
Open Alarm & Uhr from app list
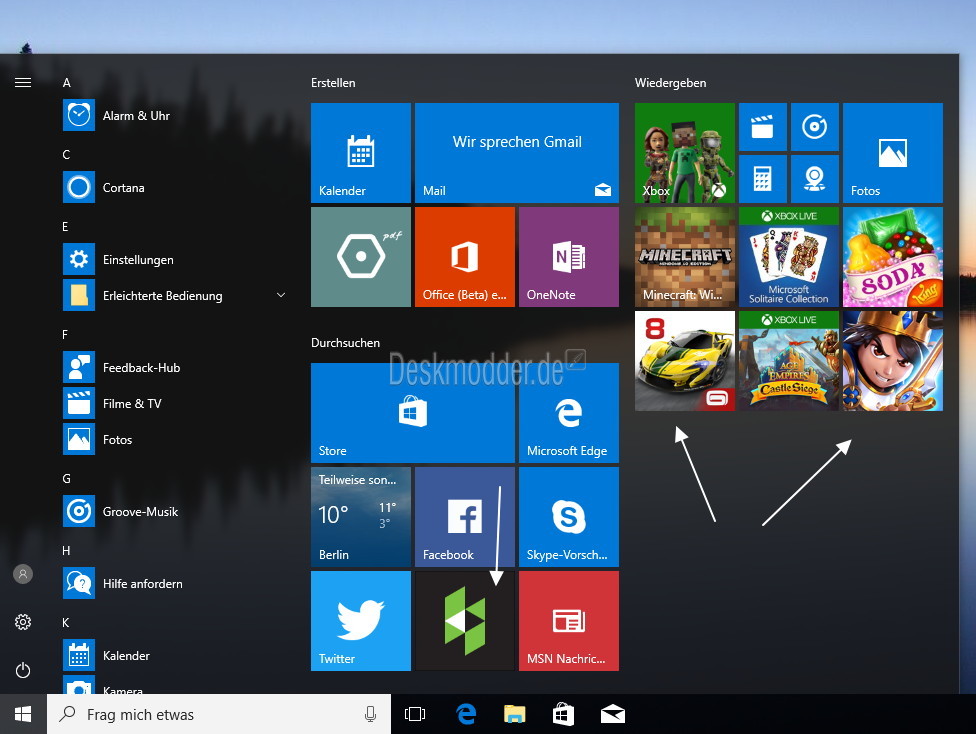click(x=174, y=115)
